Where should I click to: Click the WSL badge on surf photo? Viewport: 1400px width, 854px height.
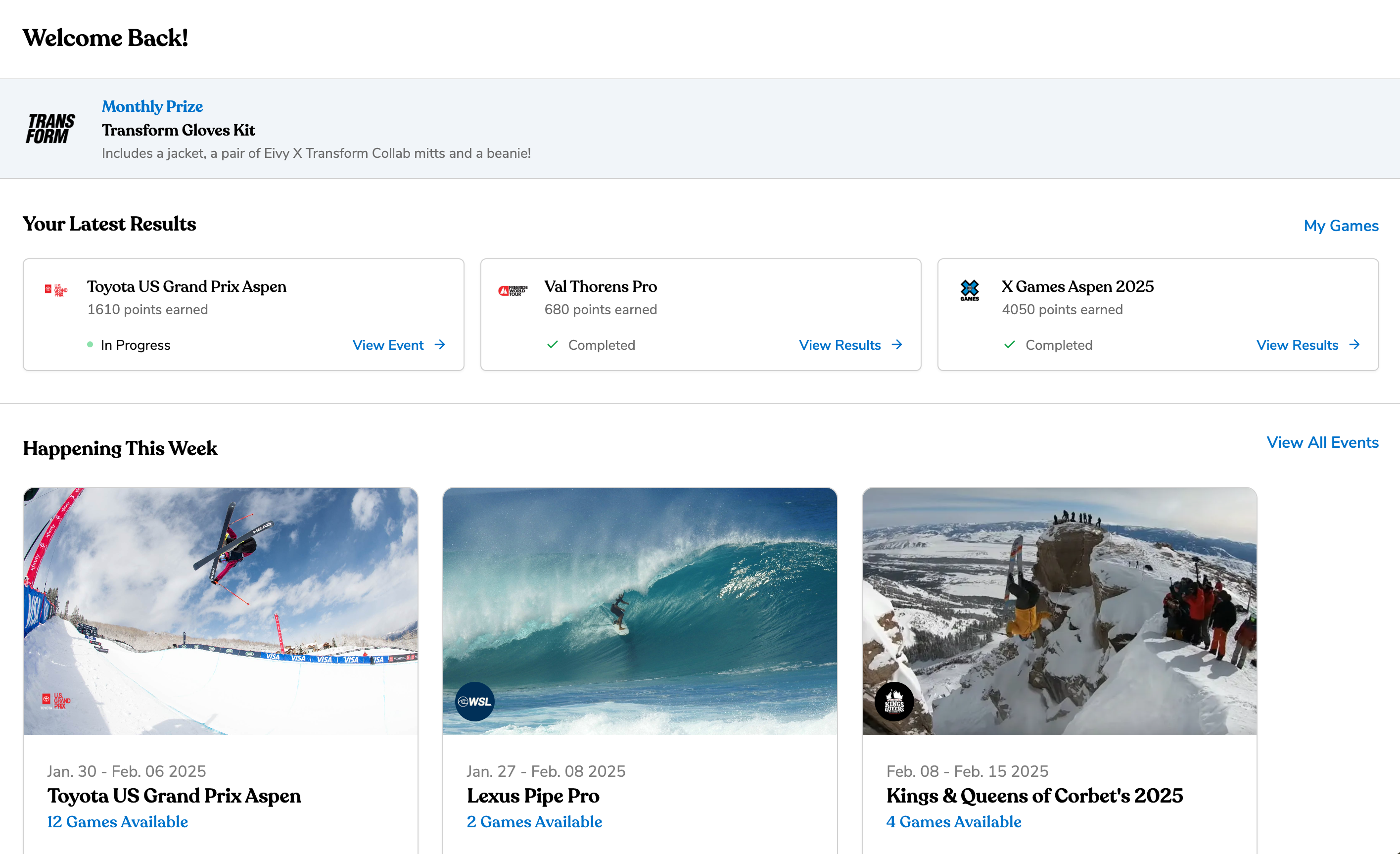pyautogui.click(x=475, y=702)
